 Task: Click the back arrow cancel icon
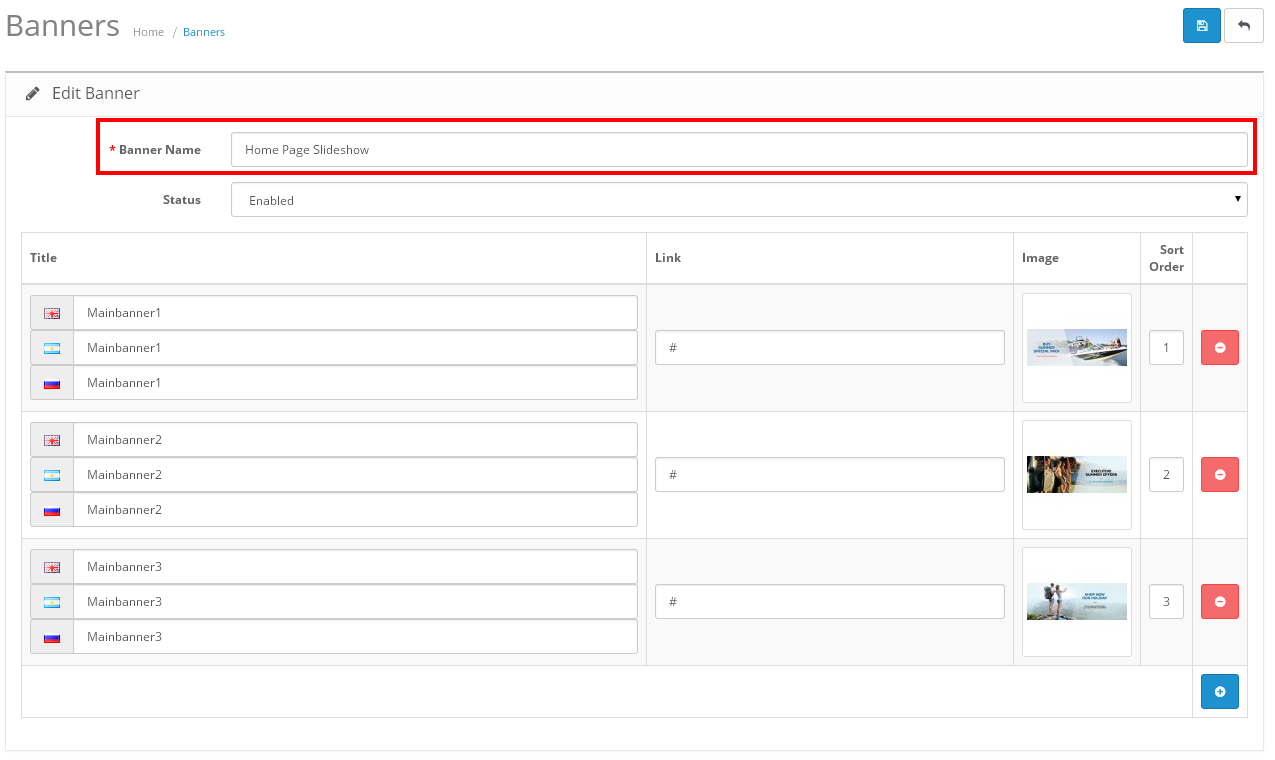pyautogui.click(x=1243, y=26)
